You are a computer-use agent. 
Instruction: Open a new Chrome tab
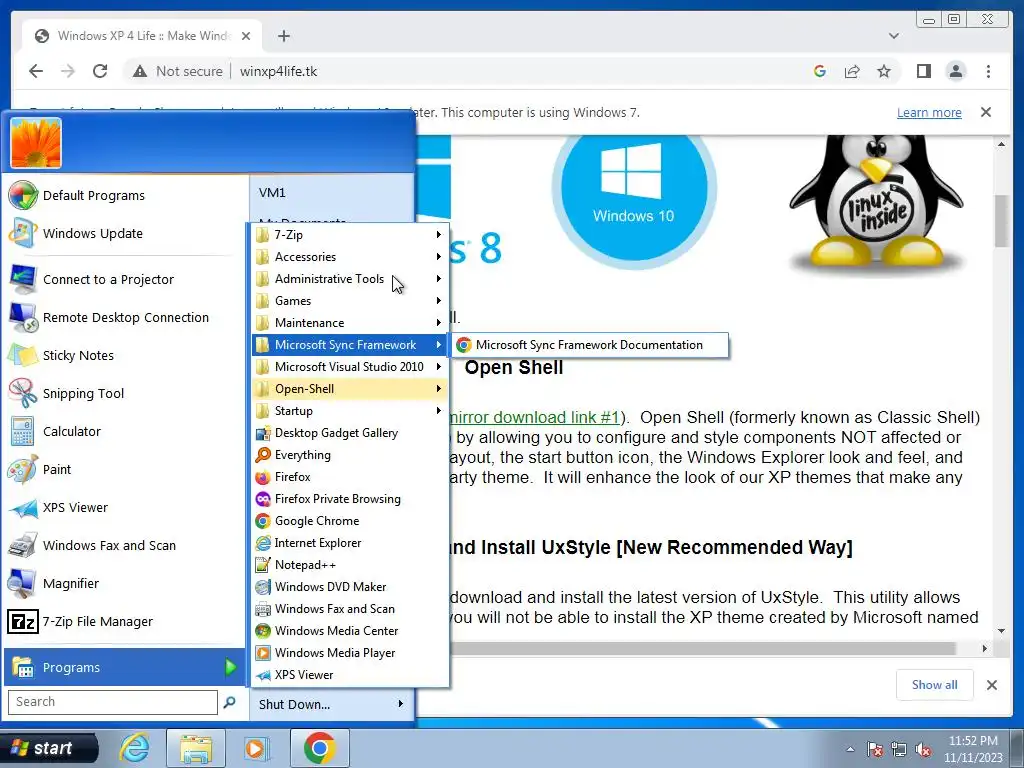coord(283,36)
